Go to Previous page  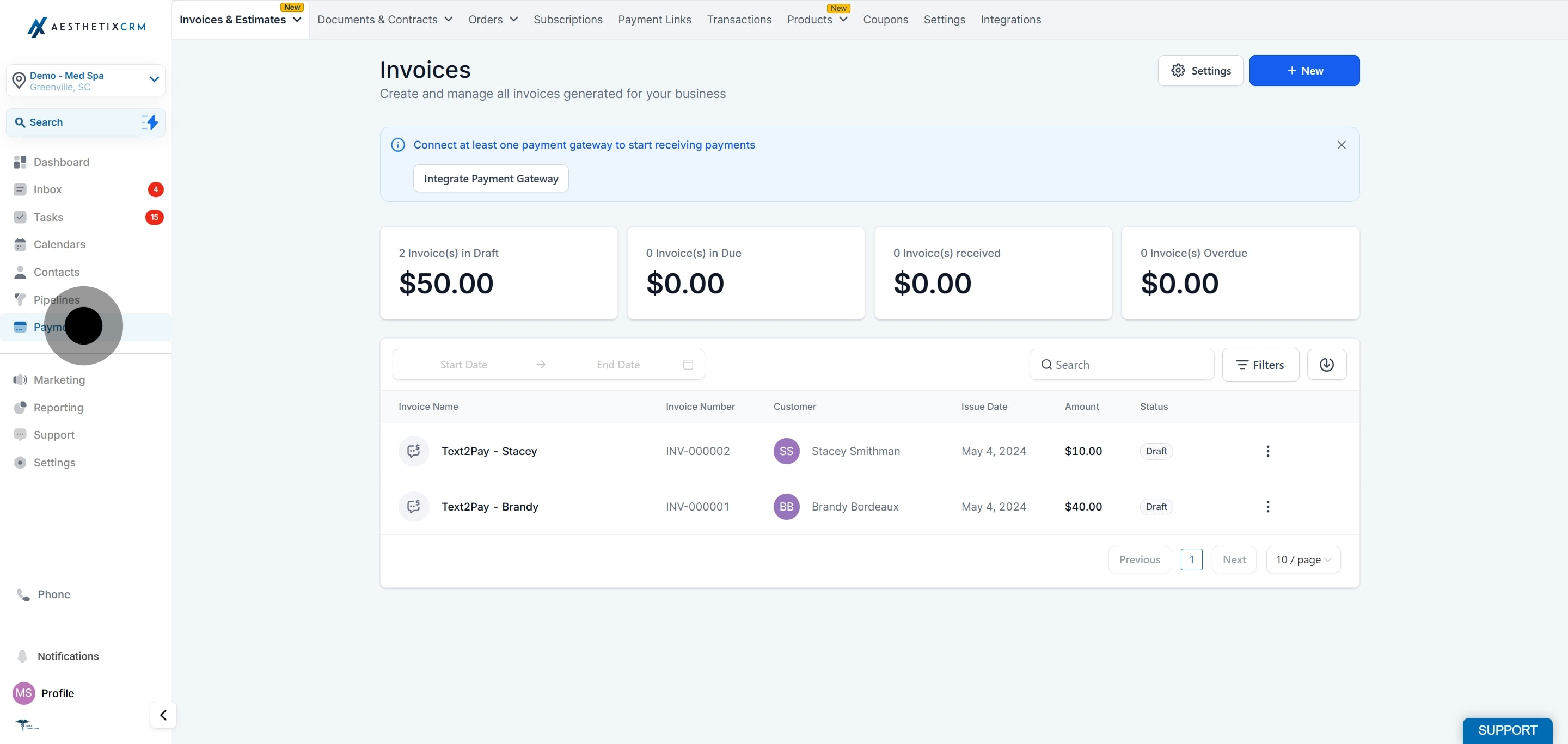point(1139,559)
